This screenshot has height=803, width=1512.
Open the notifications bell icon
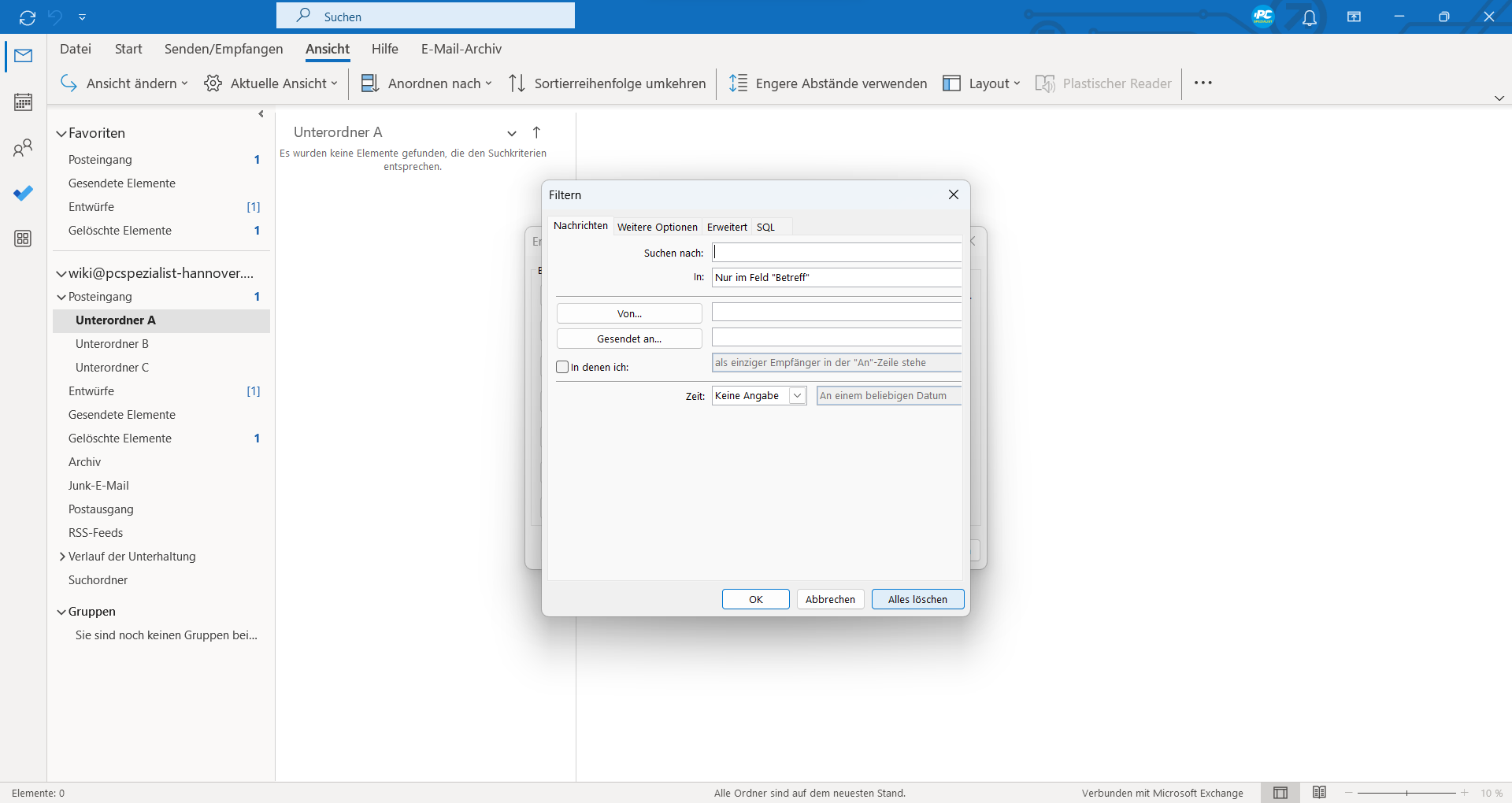[x=1309, y=17]
